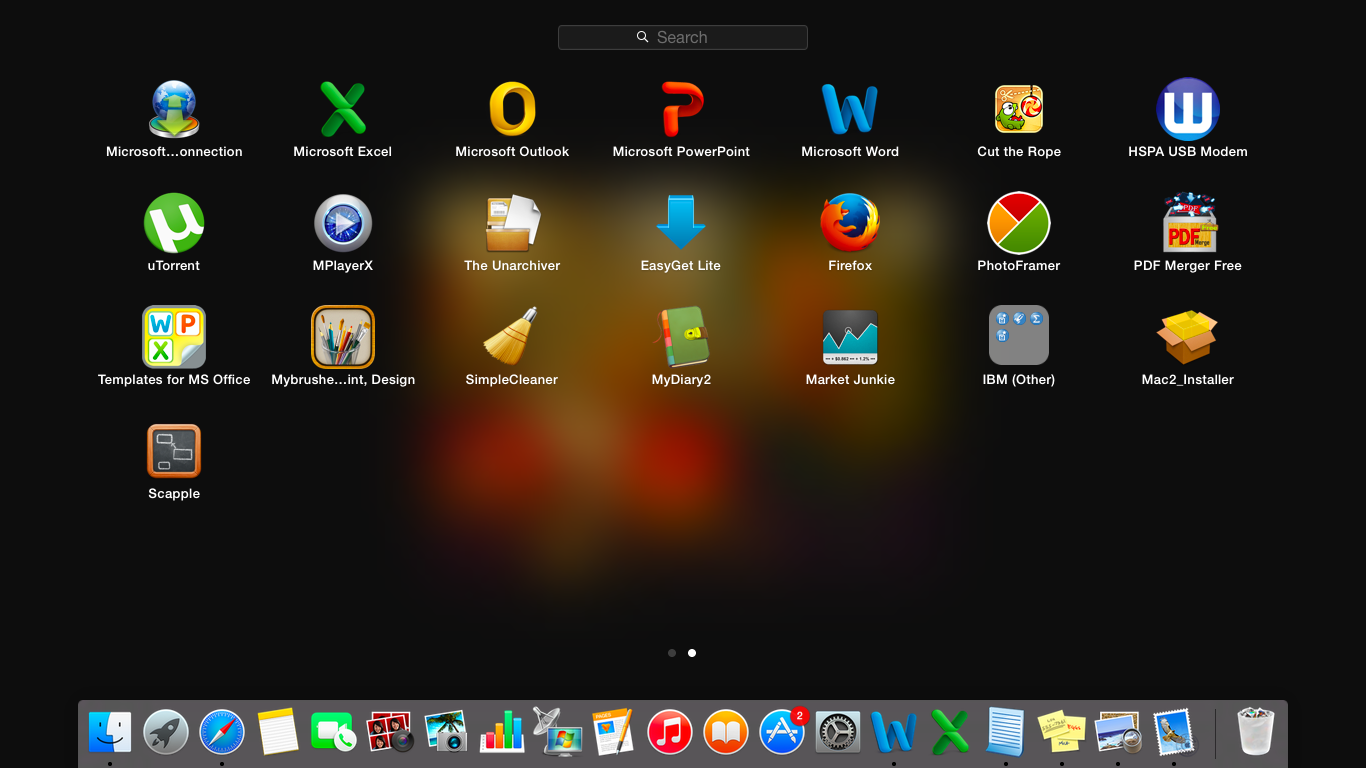
Task: Open the Trash in the Dock
Action: (x=1257, y=732)
